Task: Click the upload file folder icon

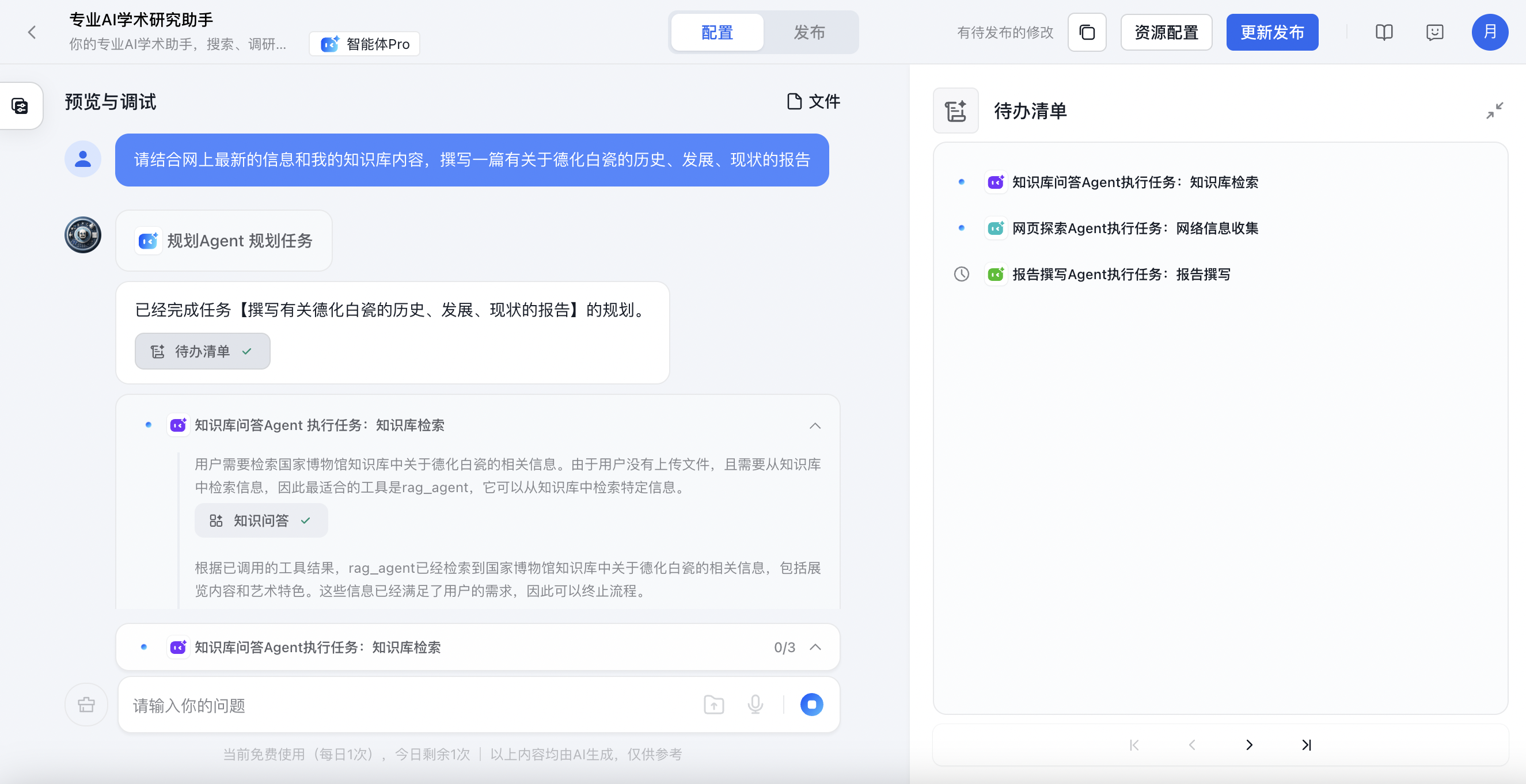Action: tap(714, 705)
